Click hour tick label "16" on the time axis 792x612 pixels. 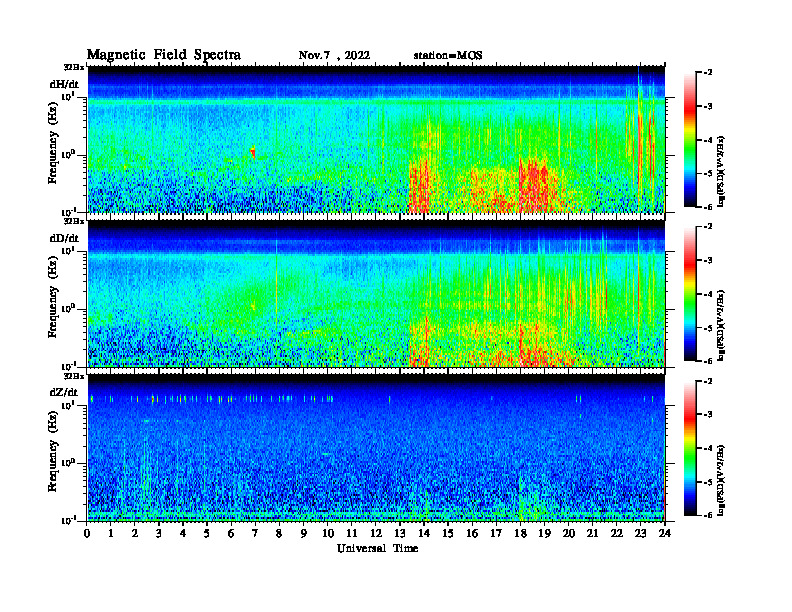[472, 533]
